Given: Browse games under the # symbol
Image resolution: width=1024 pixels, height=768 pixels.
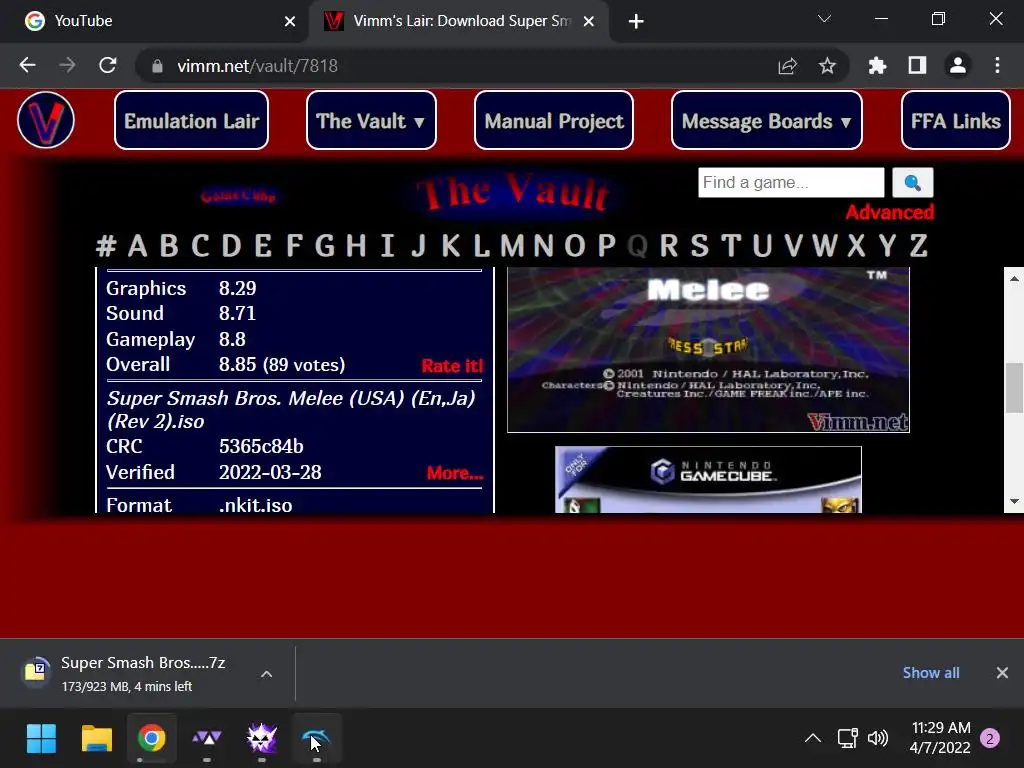Looking at the screenshot, I should tap(106, 246).
